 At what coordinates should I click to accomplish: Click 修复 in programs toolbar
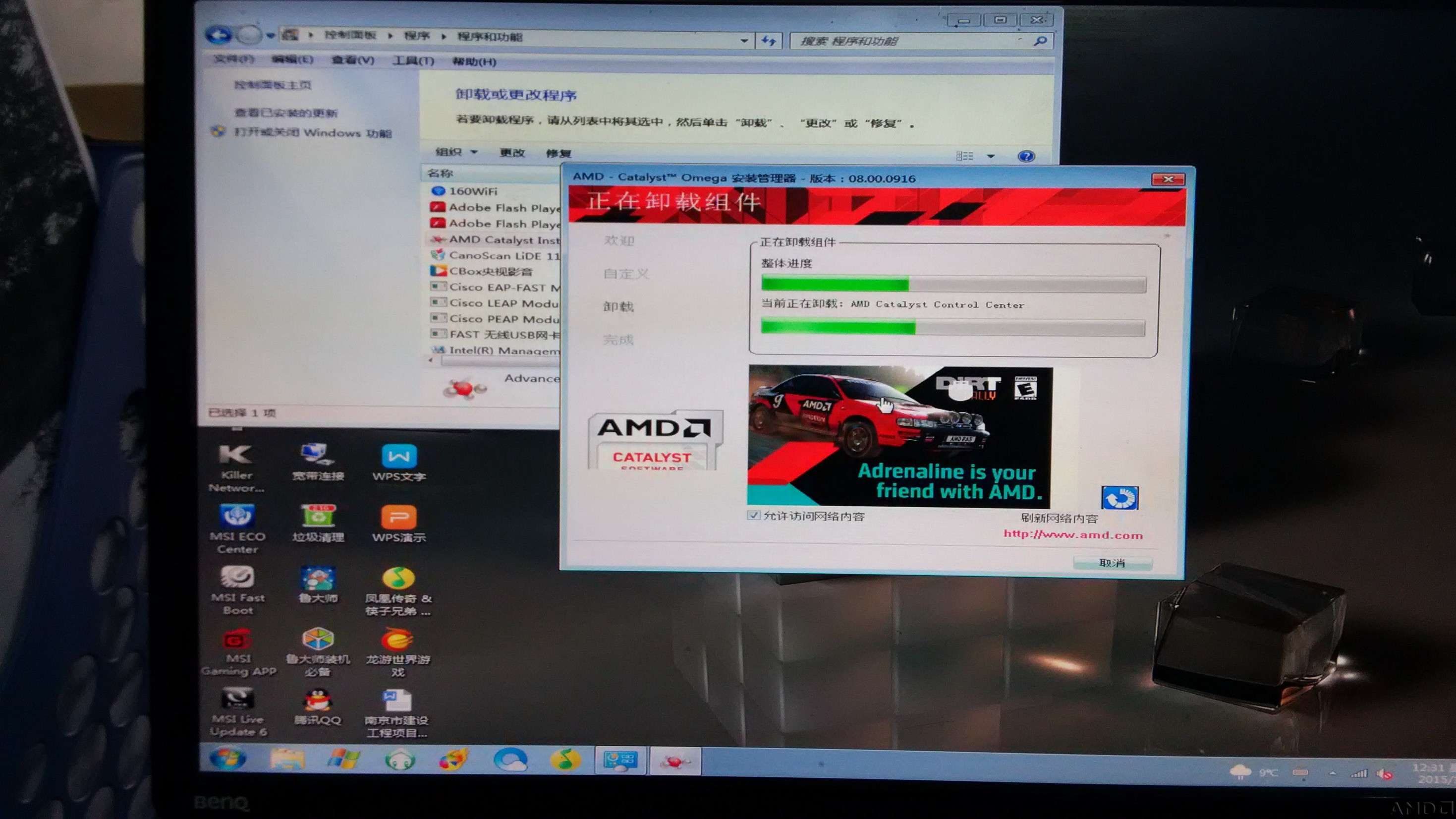pos(558,153)
